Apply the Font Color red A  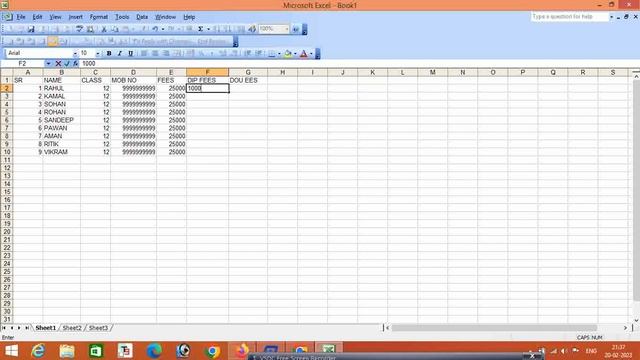point(304,53)
